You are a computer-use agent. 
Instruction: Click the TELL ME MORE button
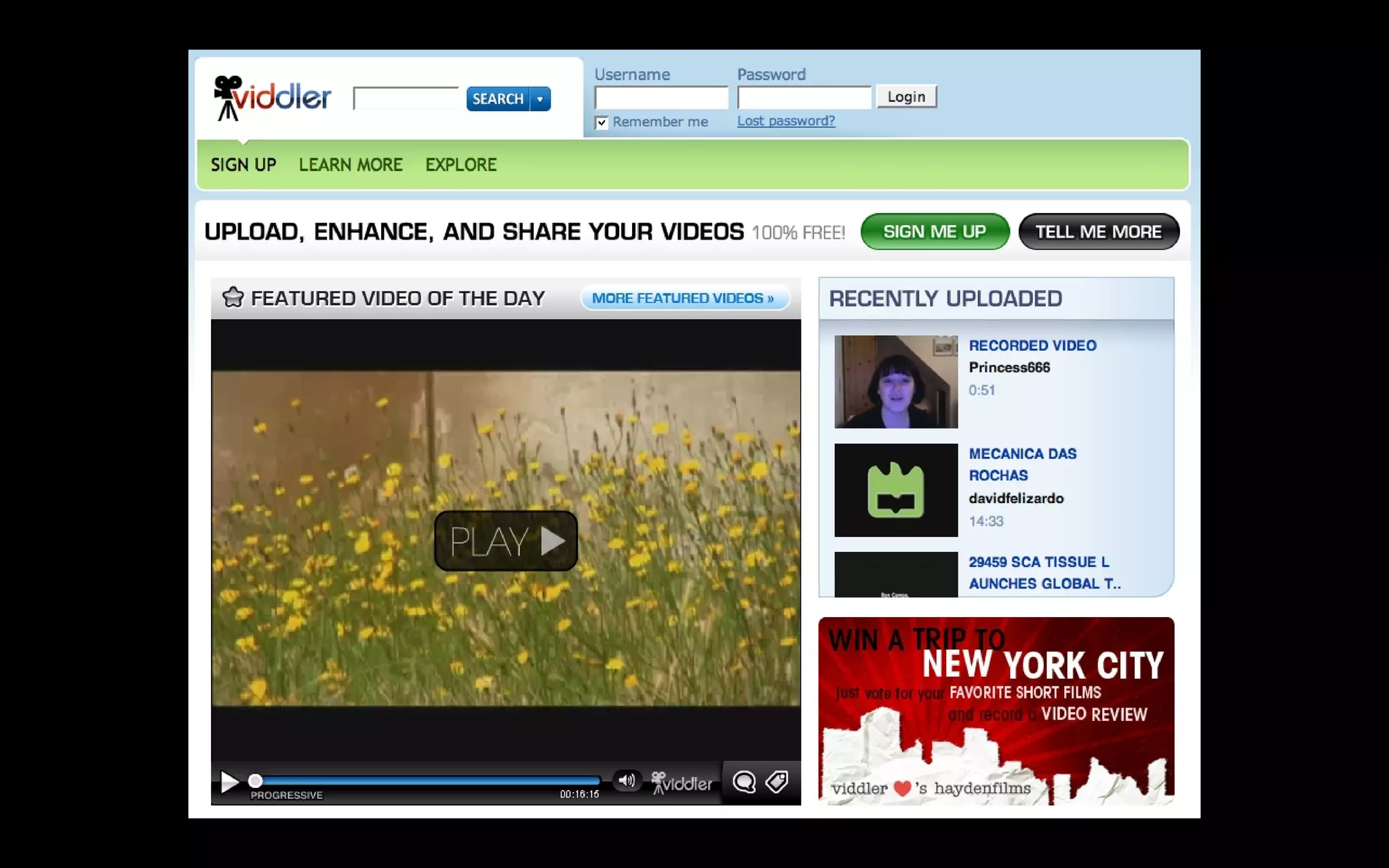point(1099,232)
